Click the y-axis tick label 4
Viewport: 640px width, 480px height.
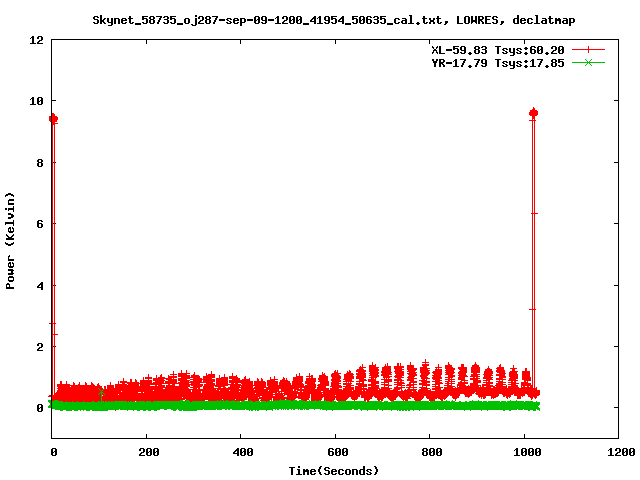[40, 286]
